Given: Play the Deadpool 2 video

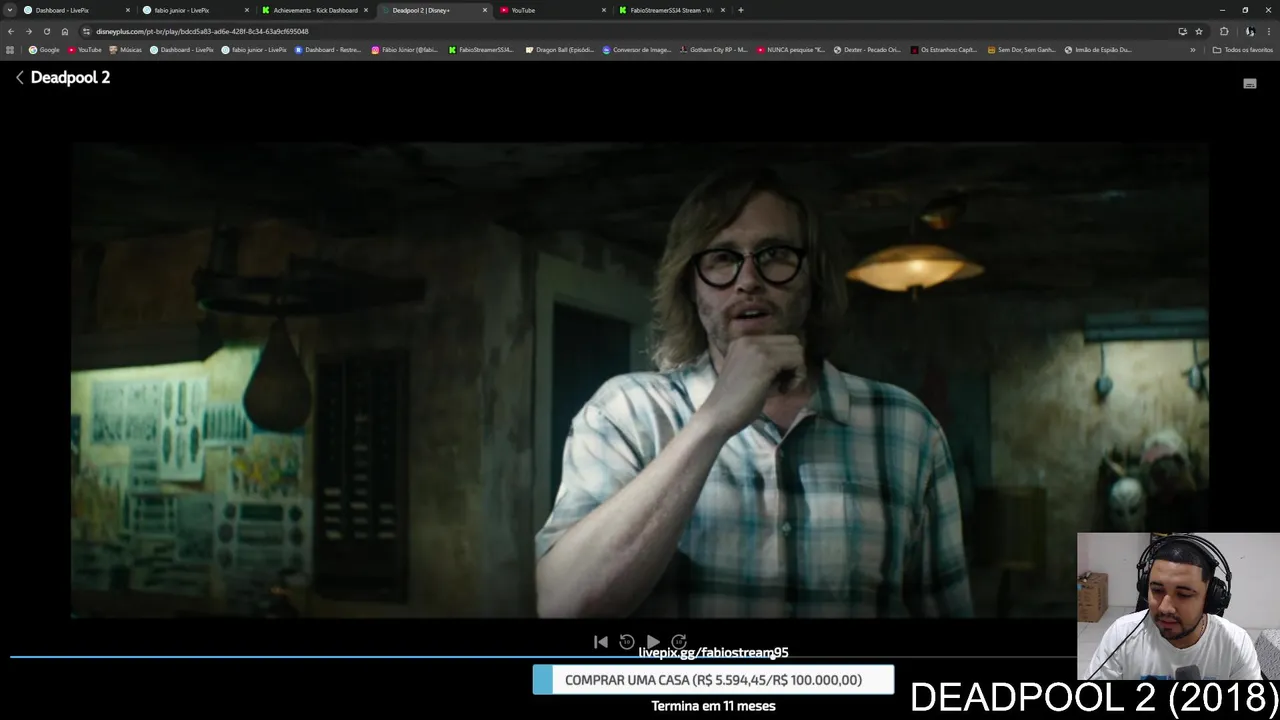Looking at the screenshot, I should pos(652,642).
